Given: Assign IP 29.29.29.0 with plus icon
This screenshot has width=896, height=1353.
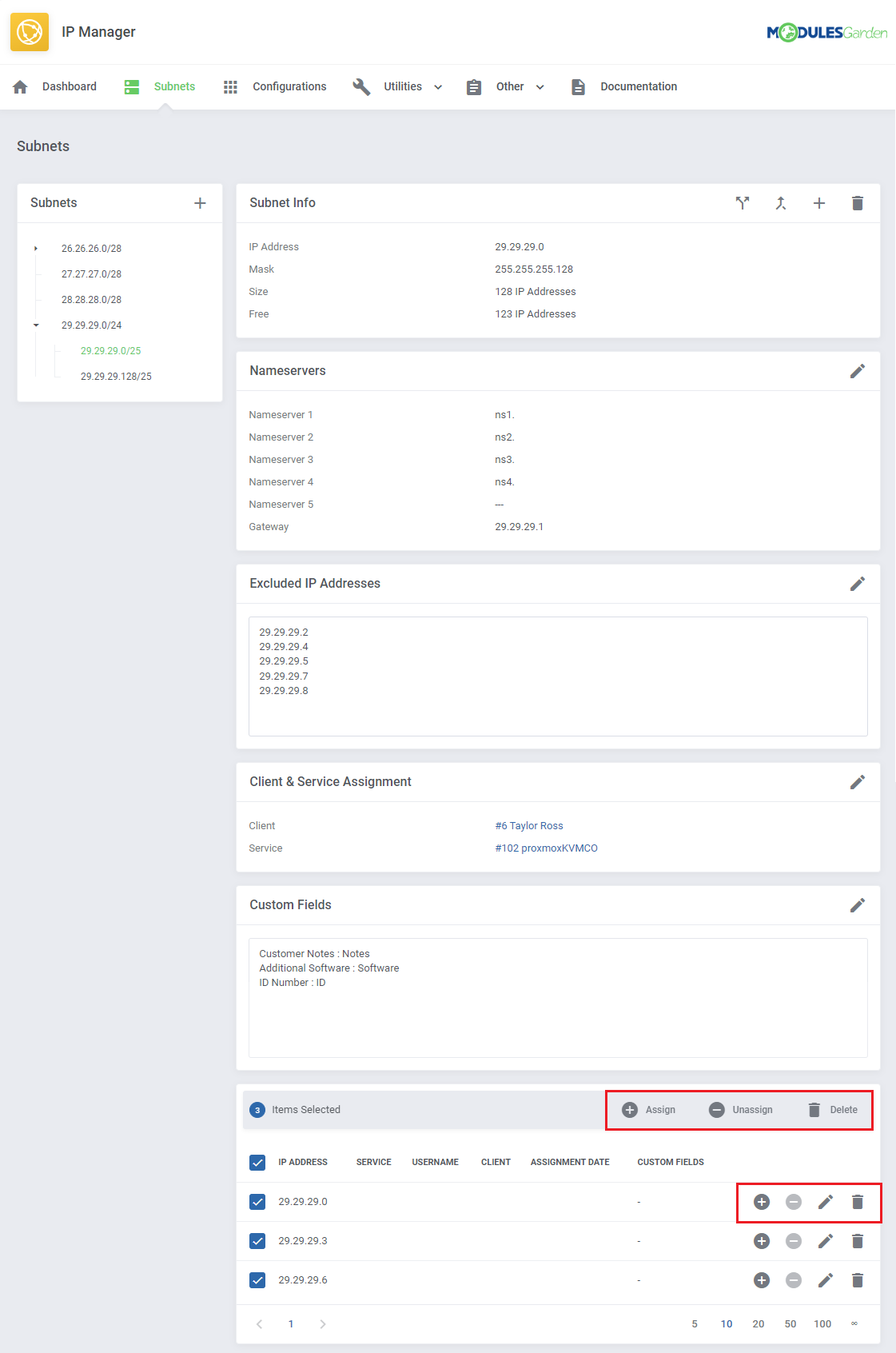Looking at the screenshot, I should click(762, 1202).
